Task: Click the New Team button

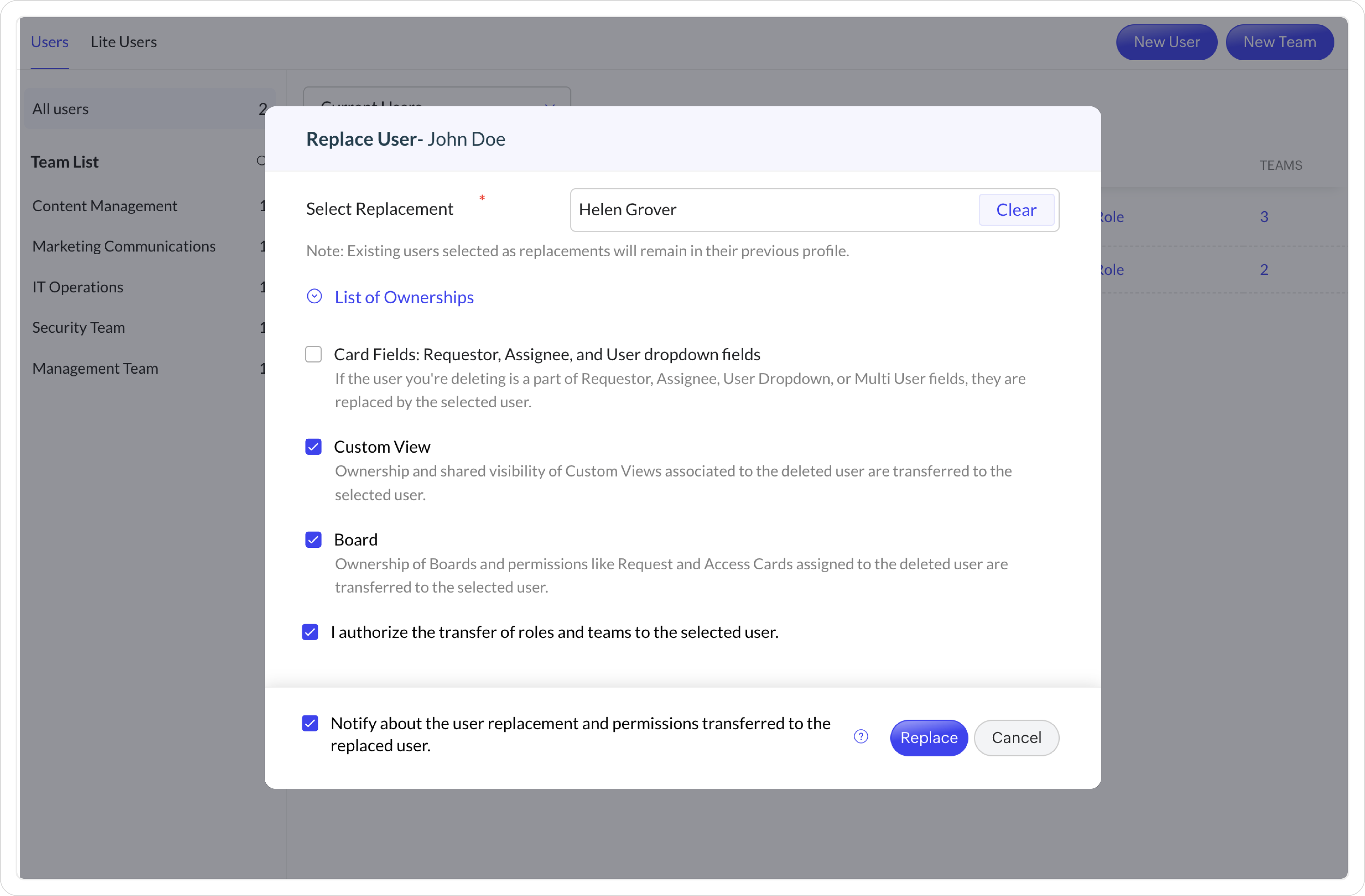Action: 1279,42
